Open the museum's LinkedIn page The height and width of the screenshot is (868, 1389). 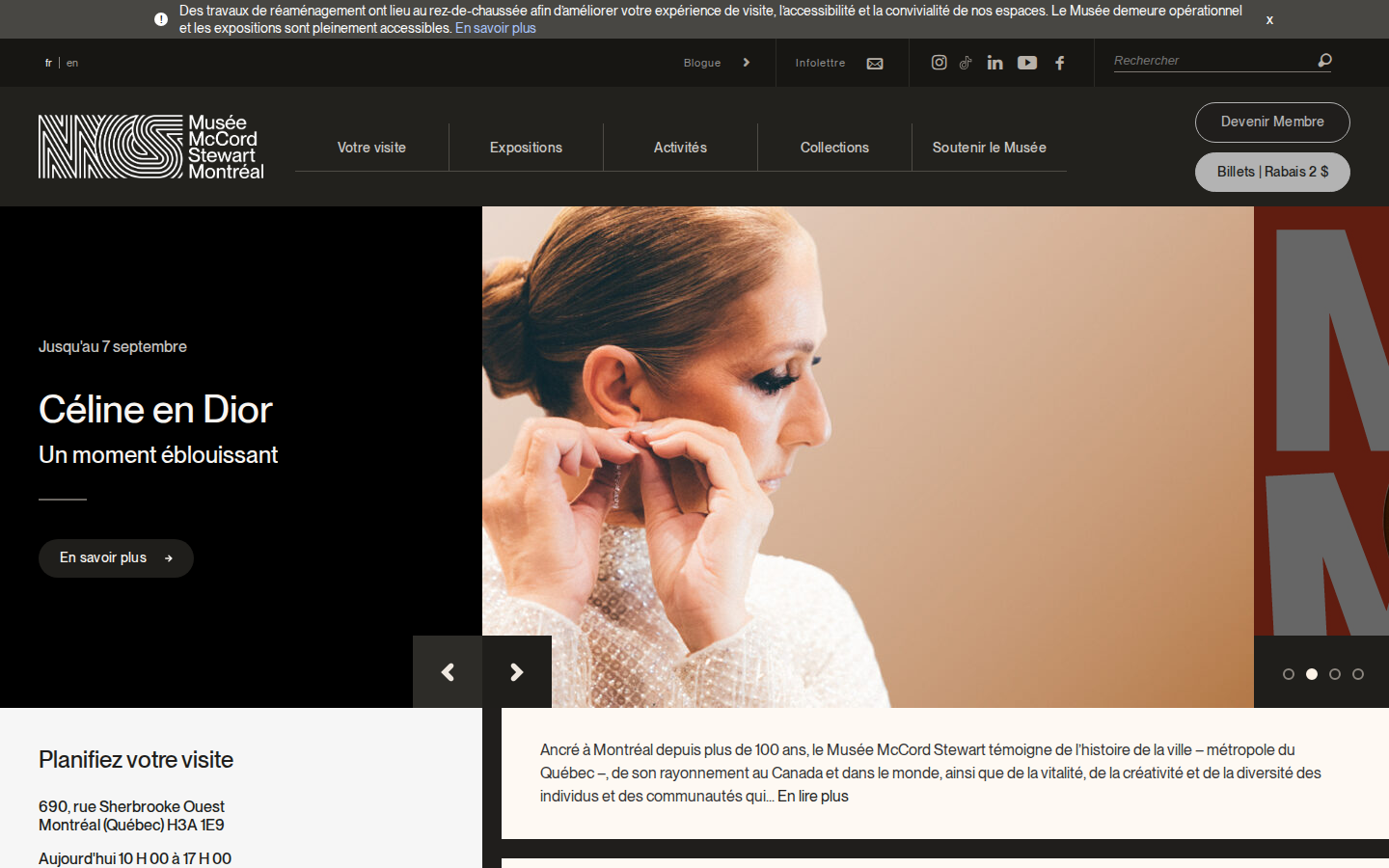[995, 63]
